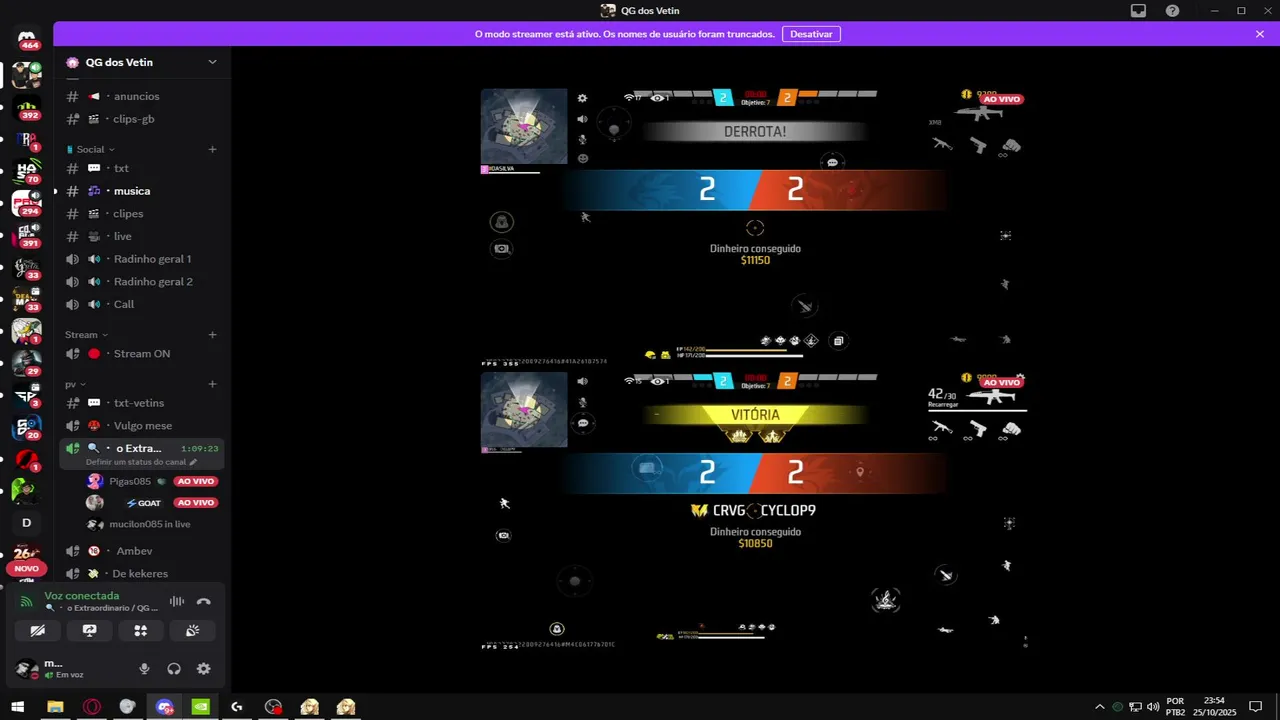1280x720 pixels.
Task: Open Discord direct messages home icon
Action: (27, 38)
